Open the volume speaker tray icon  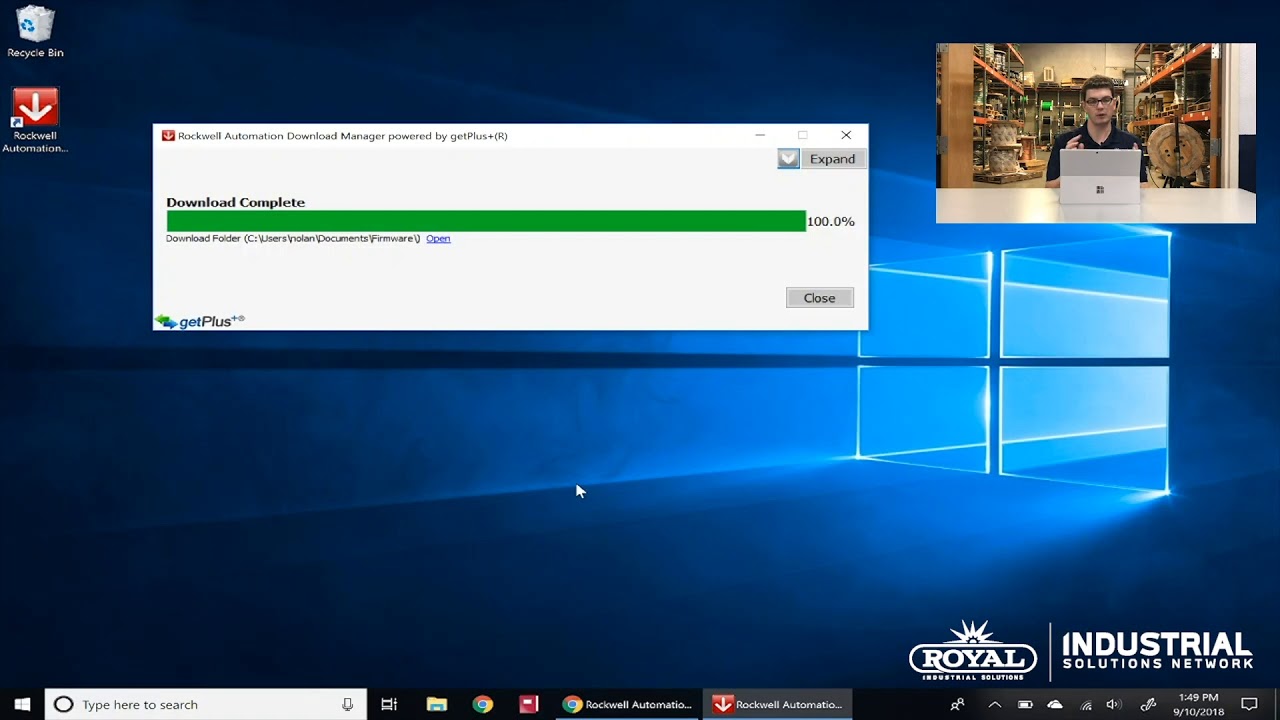[x=1114, y=704]
